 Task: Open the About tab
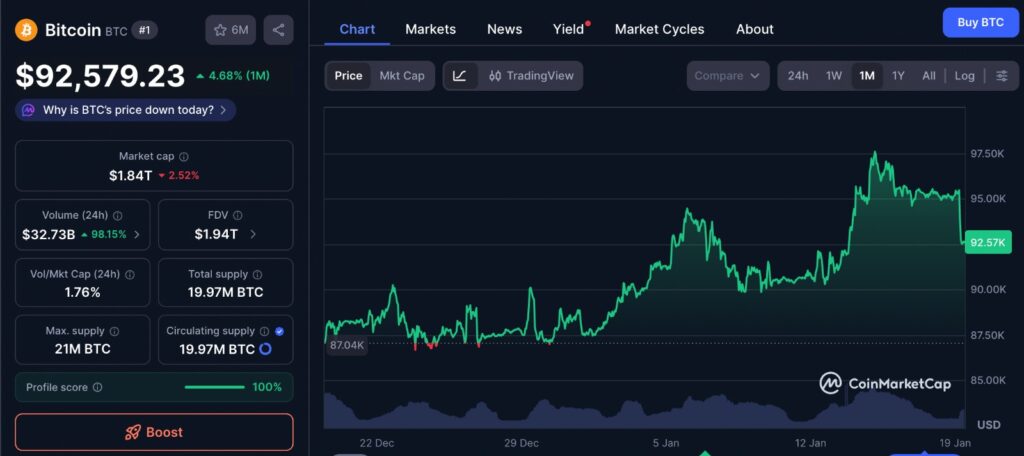754,29
